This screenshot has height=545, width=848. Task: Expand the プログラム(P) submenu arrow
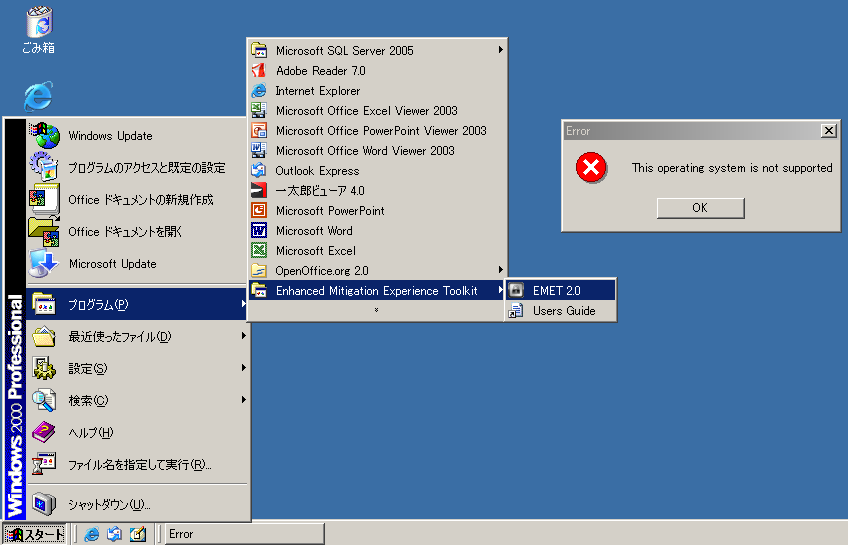point(243,304)
